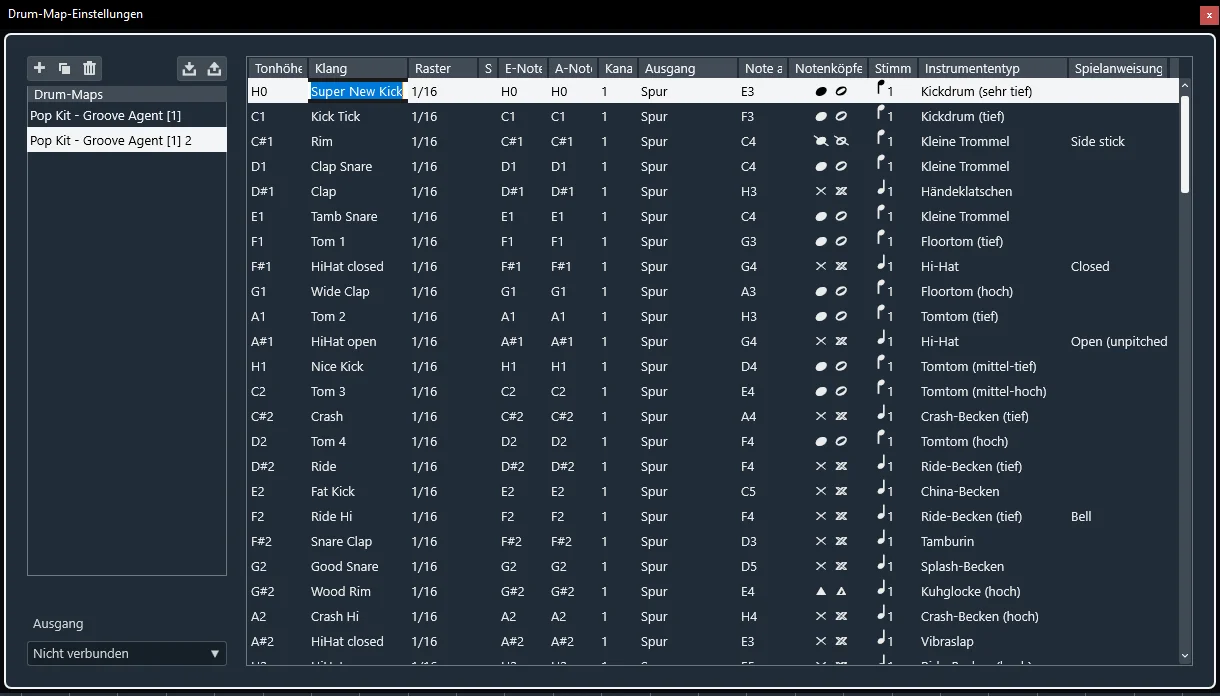Click the Tonhöhe column header
The height and width of the screenshot is (696, 1220).
pos(278,68)
